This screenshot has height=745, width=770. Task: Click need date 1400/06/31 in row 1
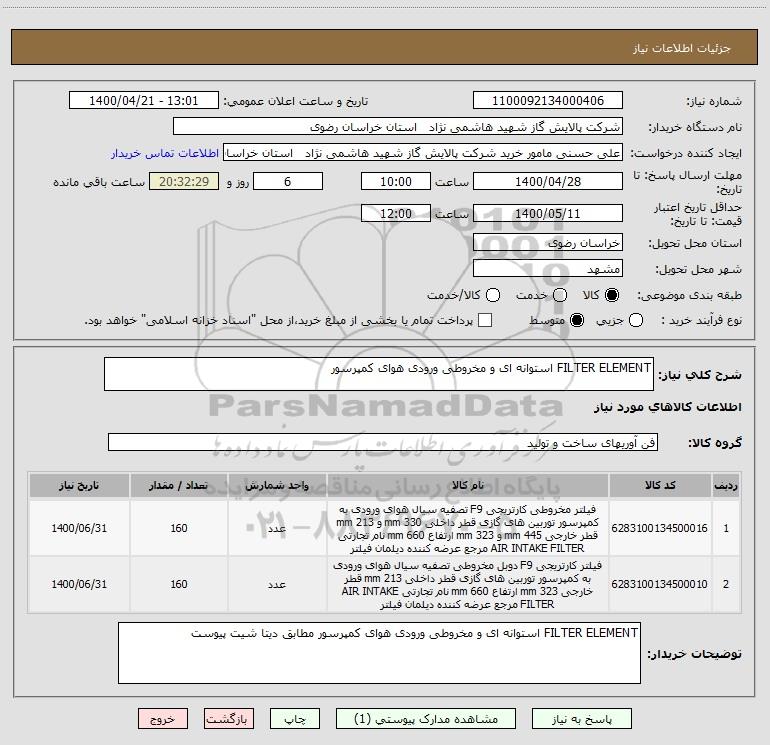(79, 528)
